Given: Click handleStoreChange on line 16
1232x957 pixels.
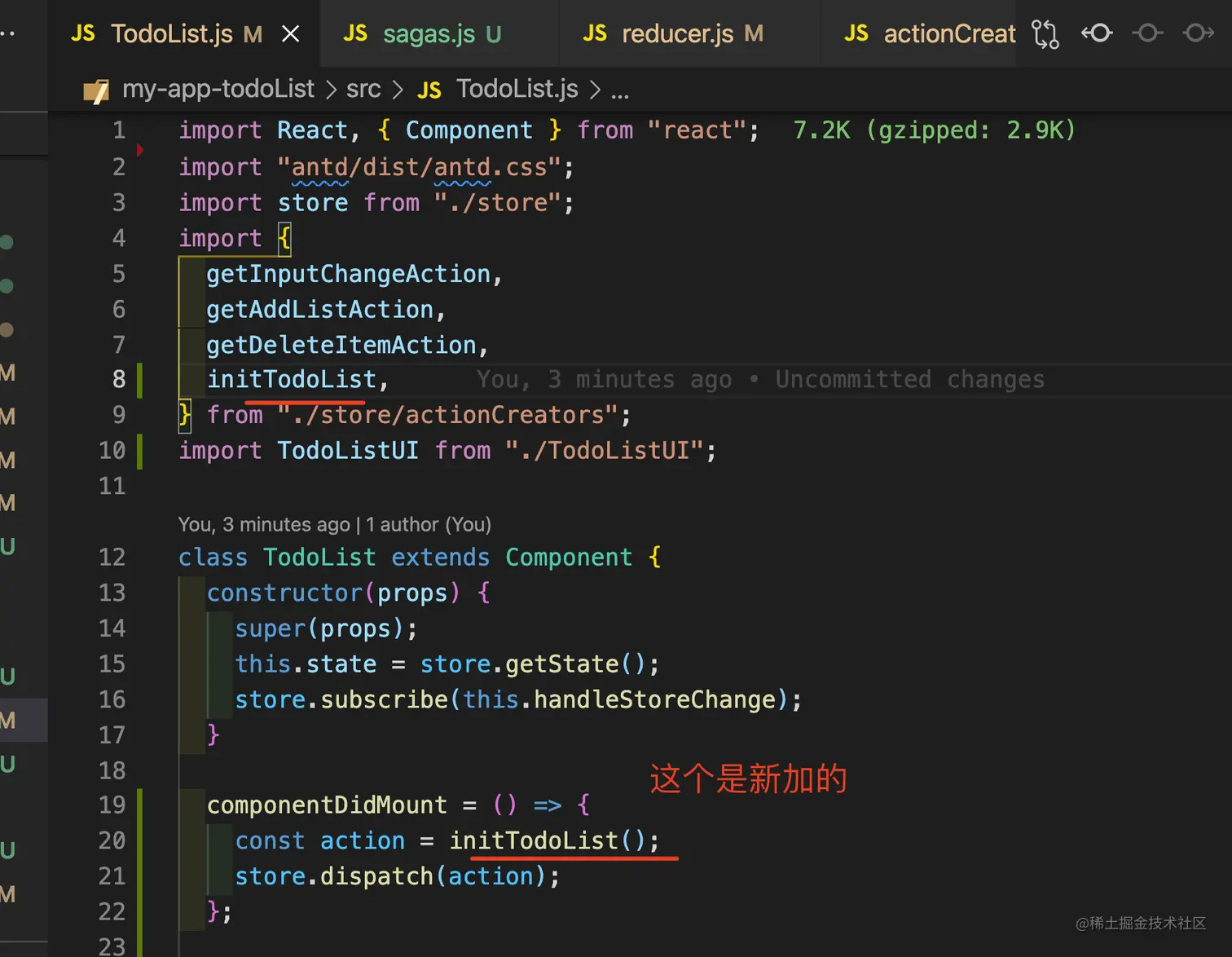Looking at the screenshot, I should [654, 700].
